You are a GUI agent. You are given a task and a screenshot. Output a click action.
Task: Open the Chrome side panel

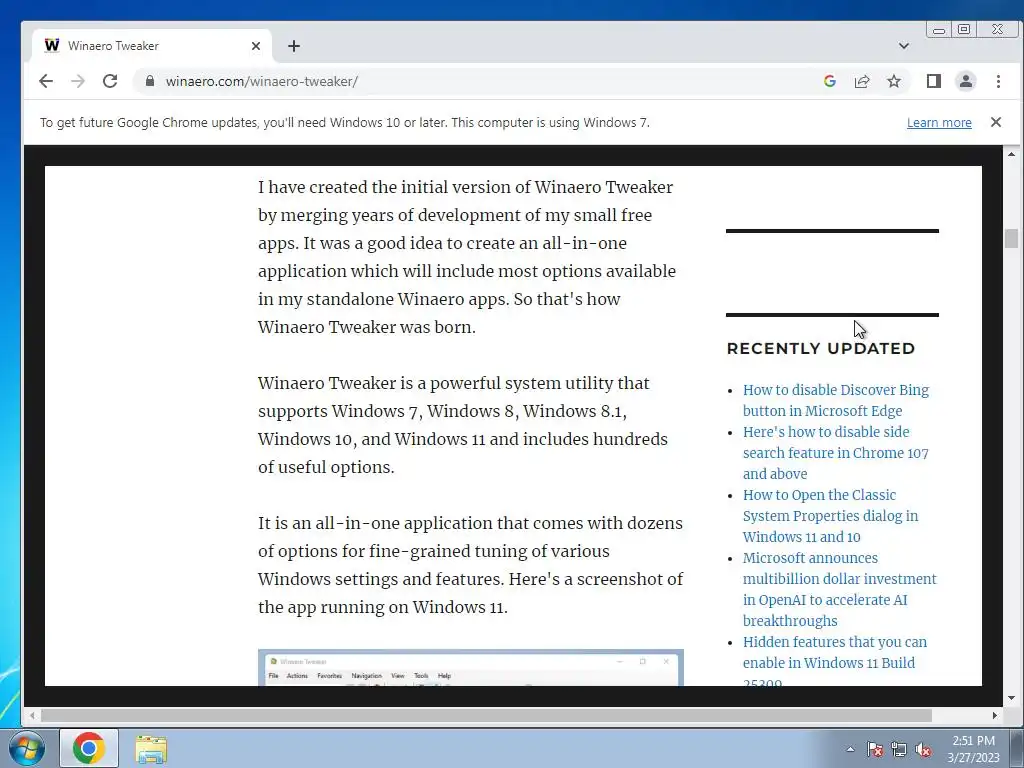pyautogui.click(x=934, y=81)
